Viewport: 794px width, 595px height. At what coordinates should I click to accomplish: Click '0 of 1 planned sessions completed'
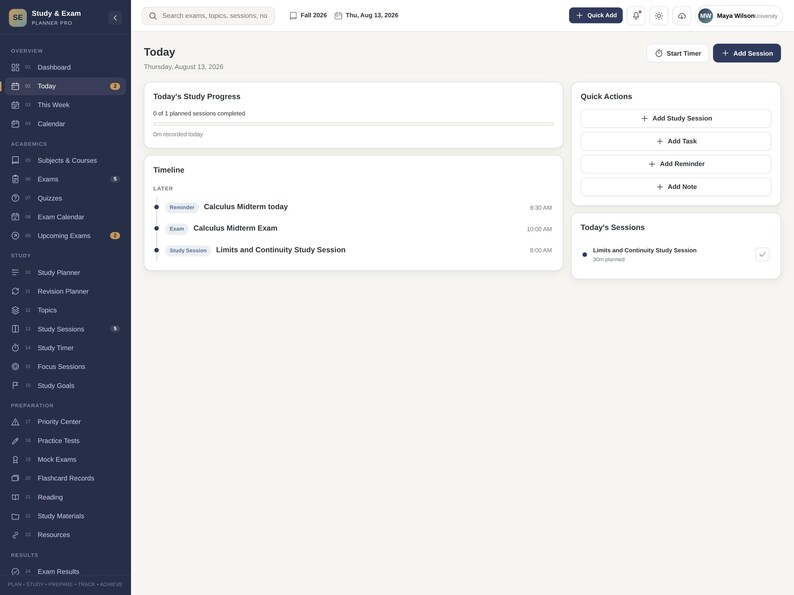[199, 113]
